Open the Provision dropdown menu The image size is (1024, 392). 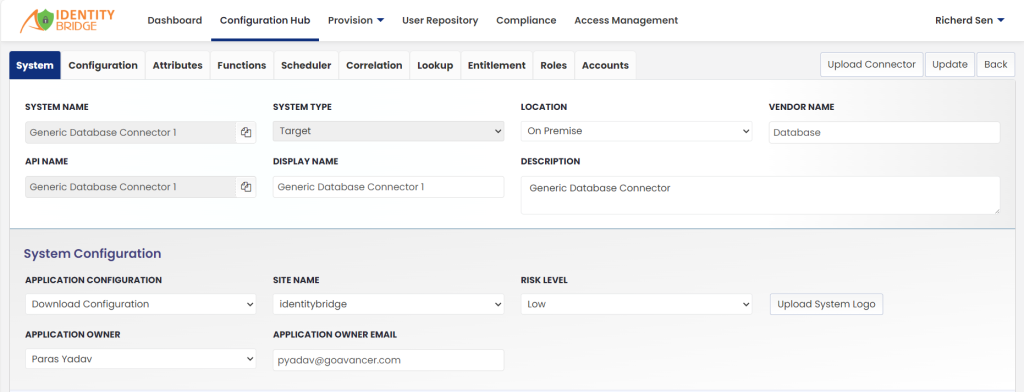[356, 20]
